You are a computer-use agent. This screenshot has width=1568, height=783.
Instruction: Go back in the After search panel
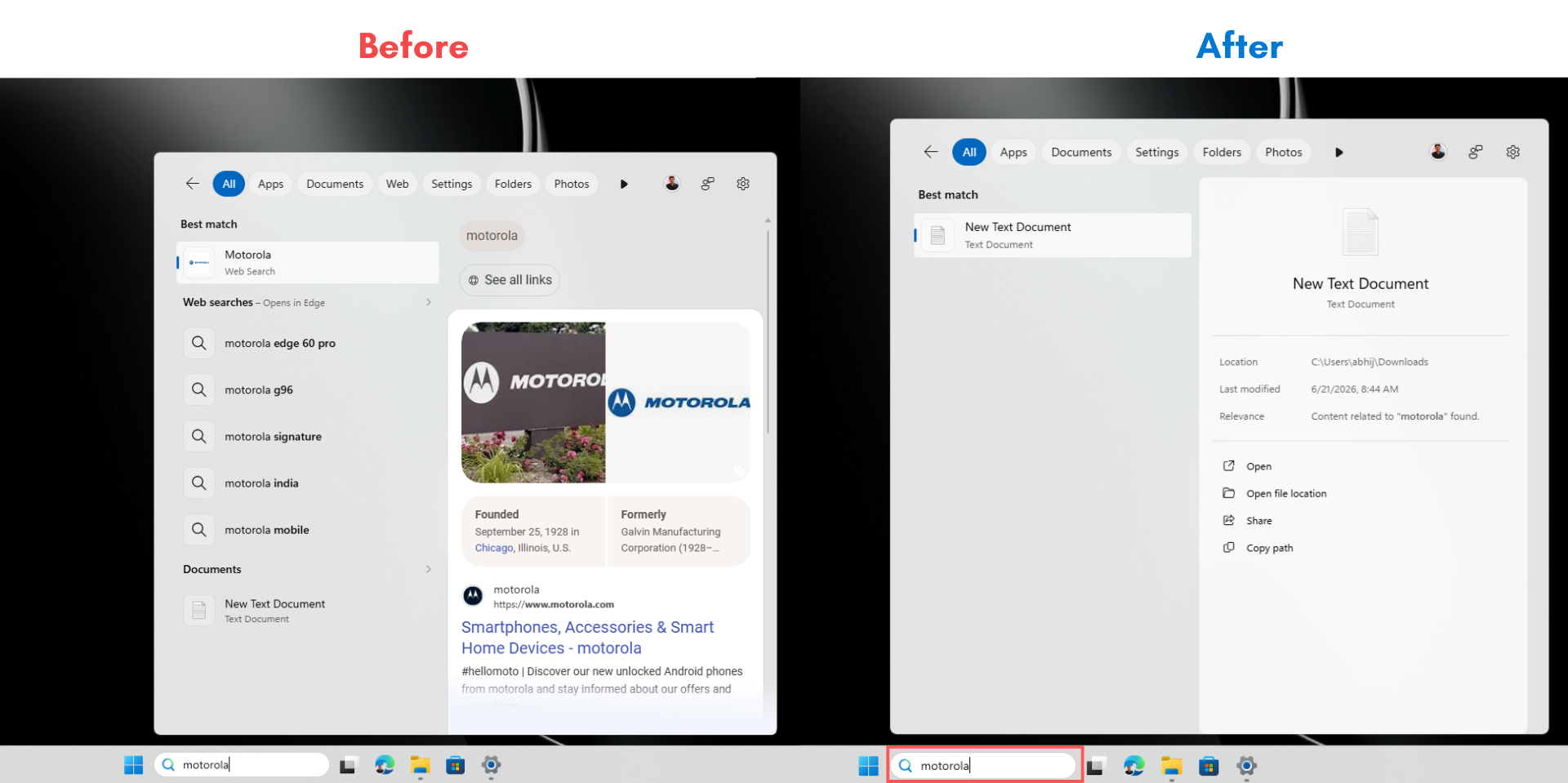point(931,152)
